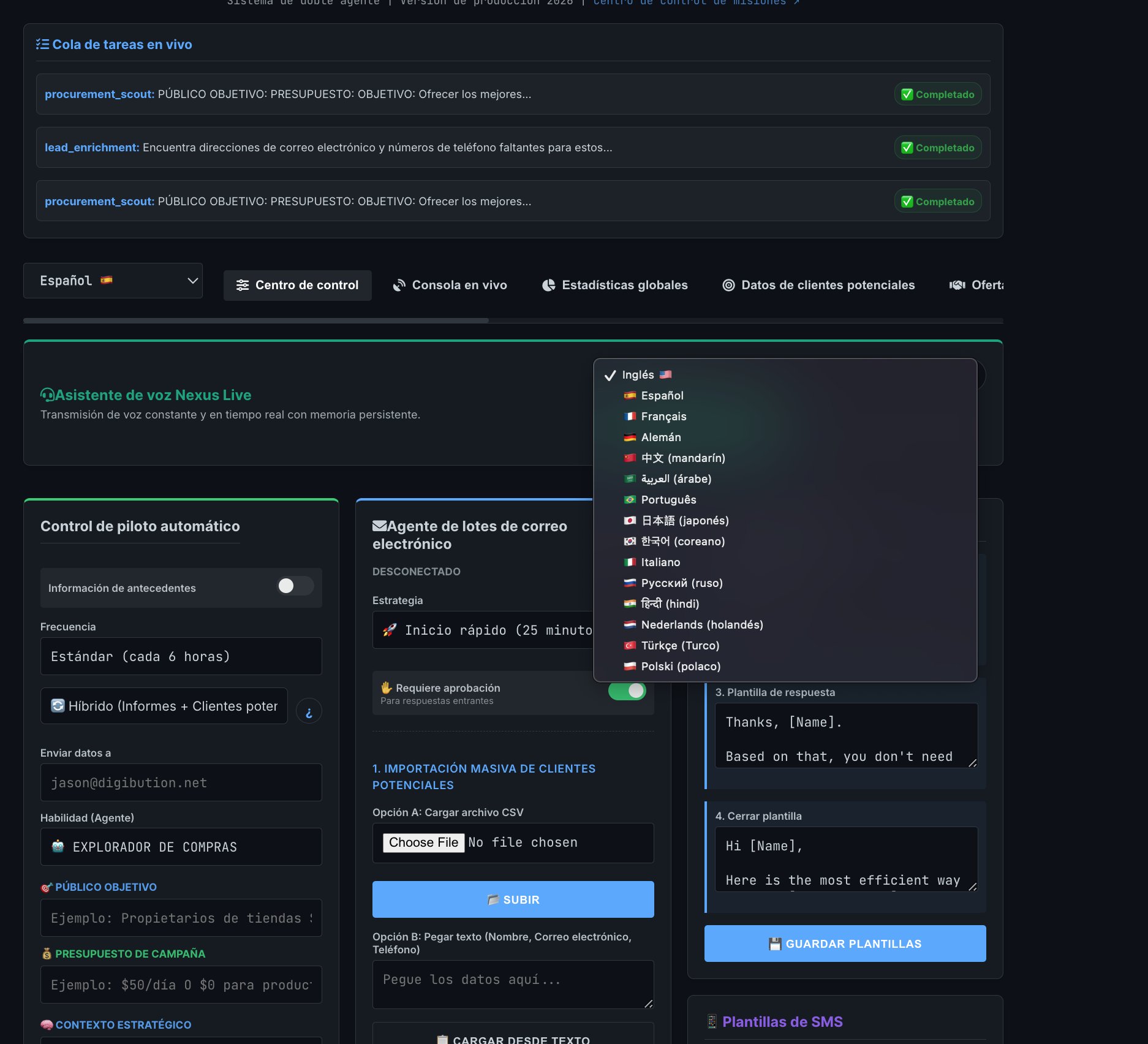Switch to Centro de control tab
Image resolution: width=1148 pixels, height=1044 pixels.
coord(298,286)
